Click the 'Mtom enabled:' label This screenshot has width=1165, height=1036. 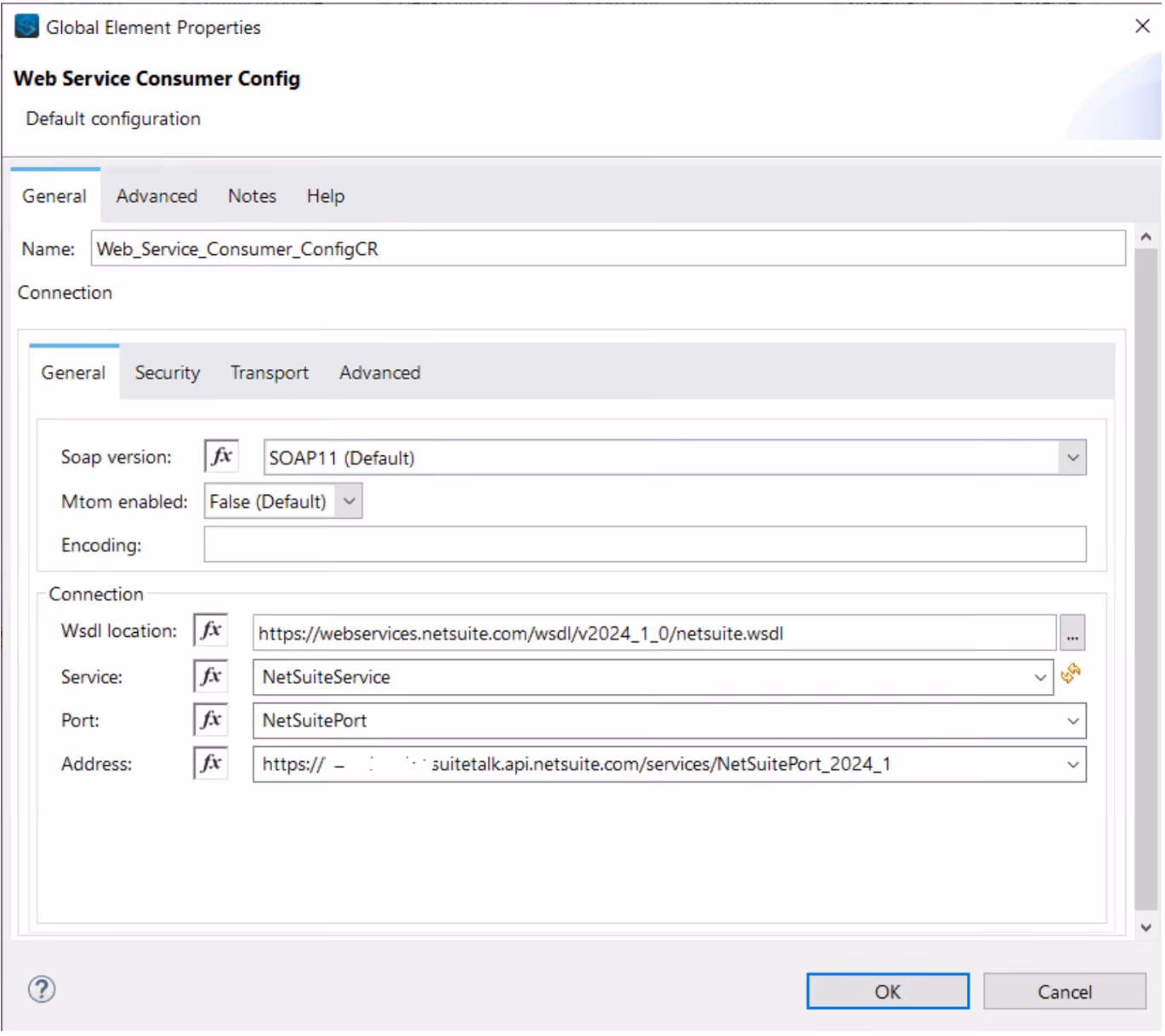(124, 502)
